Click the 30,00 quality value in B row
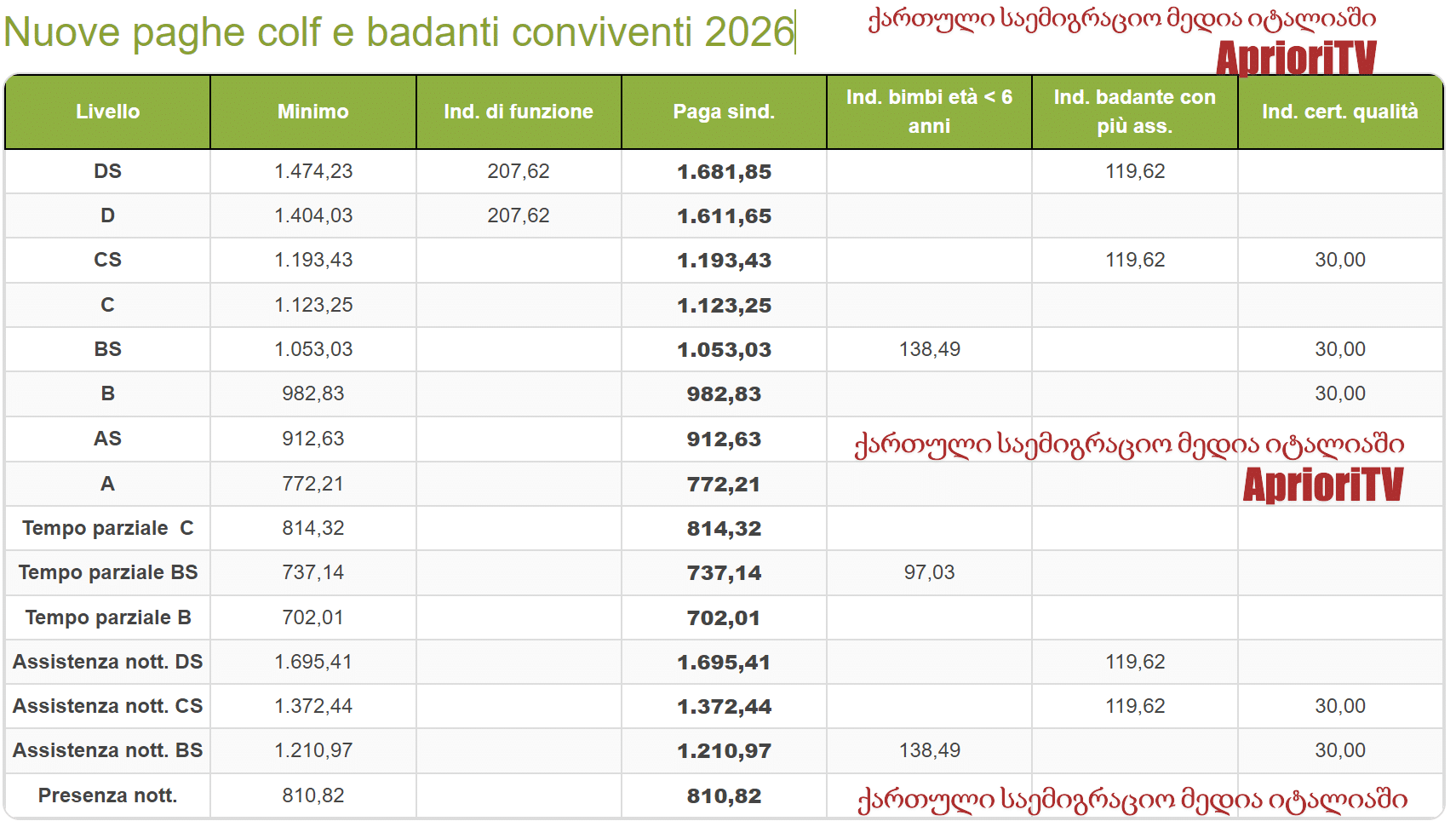Viewport: 1456px width, 821px height. (x=1339, y=393)
